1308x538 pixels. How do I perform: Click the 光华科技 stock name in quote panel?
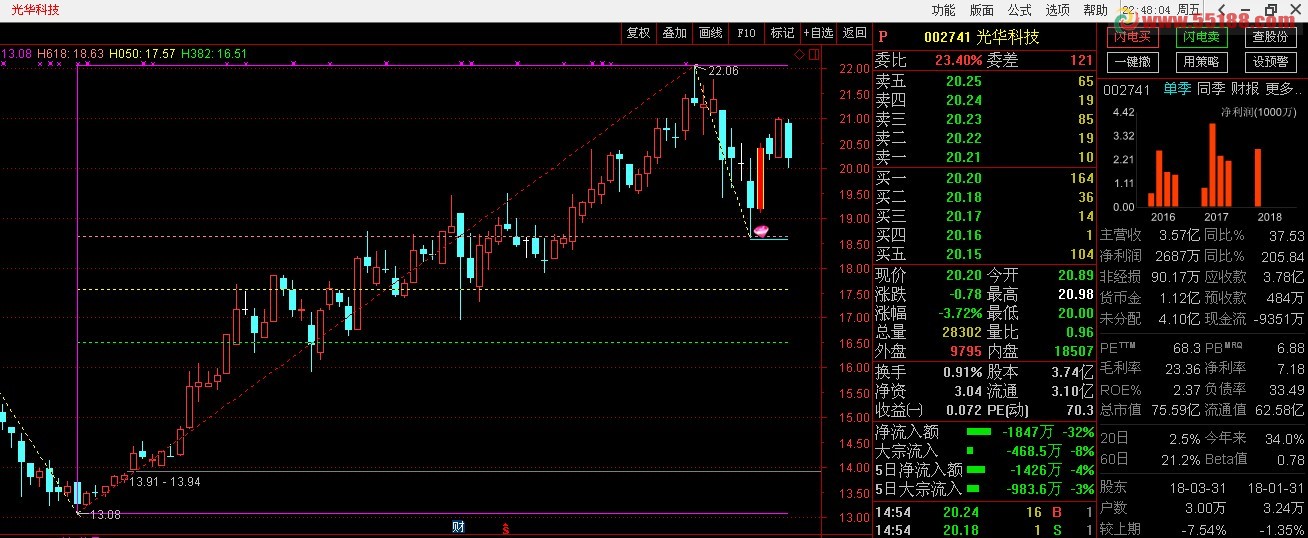point(1008,37)
